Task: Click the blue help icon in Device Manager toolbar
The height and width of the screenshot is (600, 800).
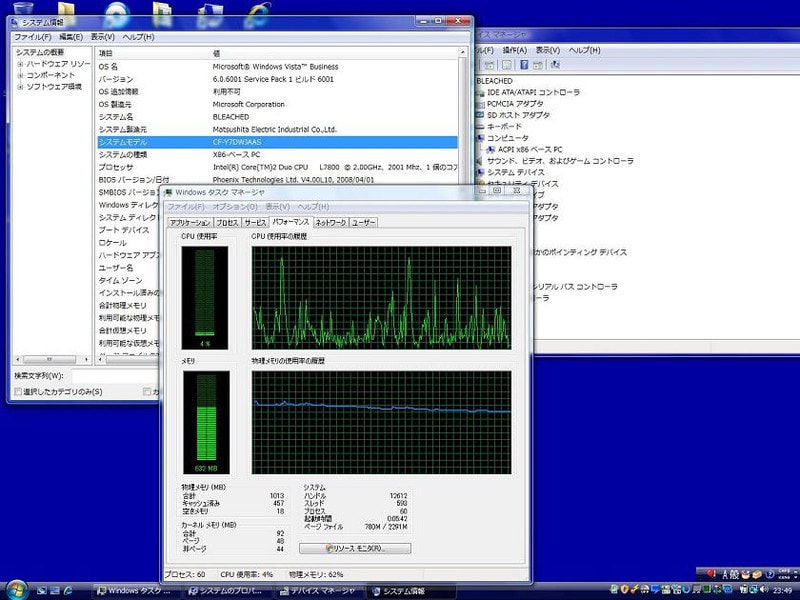Action: tap(524, 65)
